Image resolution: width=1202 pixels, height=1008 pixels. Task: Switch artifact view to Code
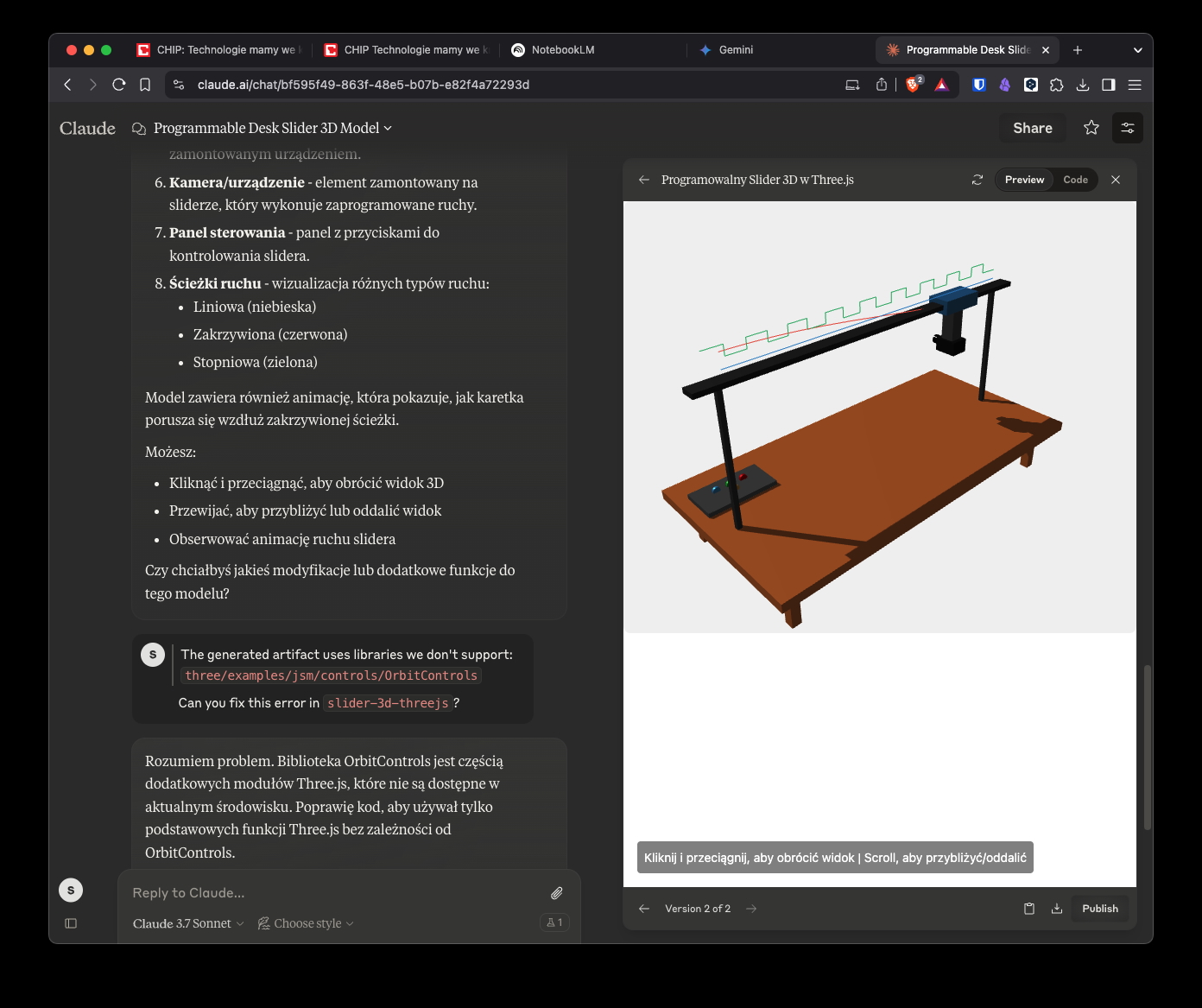[x=1075, y=180]
